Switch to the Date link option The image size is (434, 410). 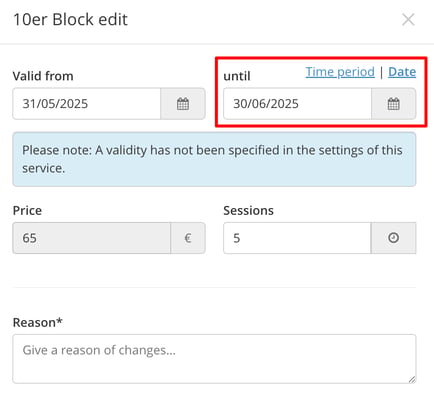click(402, 72)
